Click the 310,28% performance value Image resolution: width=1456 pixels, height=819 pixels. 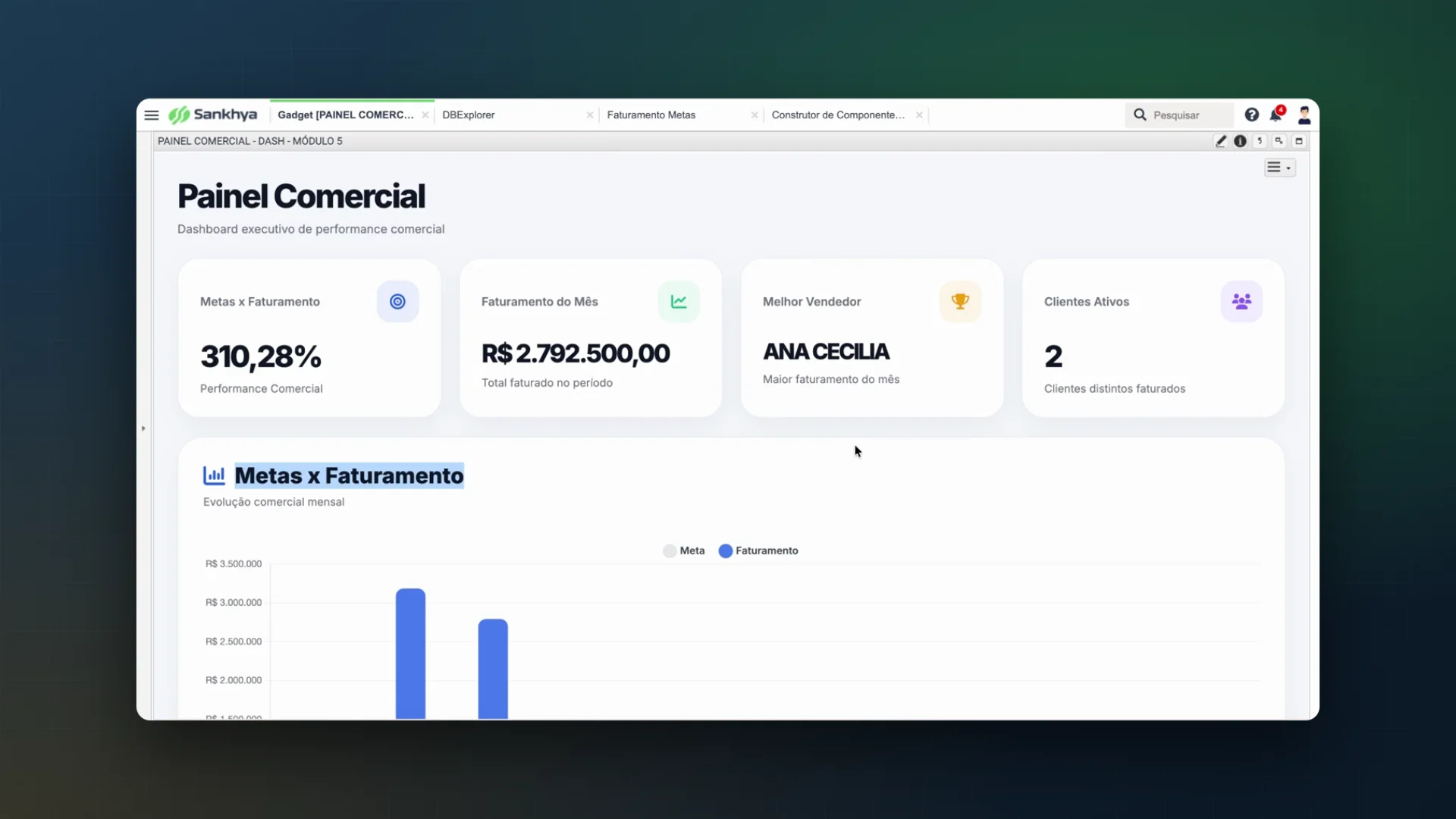tap(261, 356)
